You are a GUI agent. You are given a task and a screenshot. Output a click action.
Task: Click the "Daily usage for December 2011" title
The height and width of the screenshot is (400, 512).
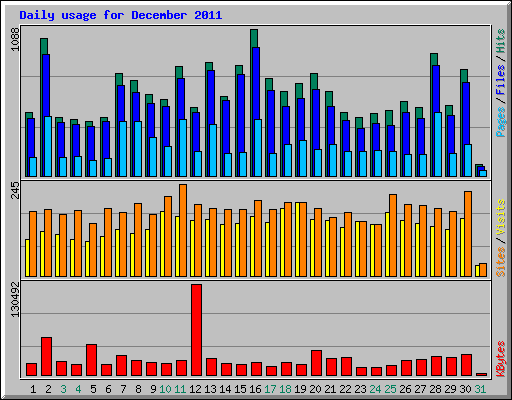pyautogui.click(x=121, y=15)
